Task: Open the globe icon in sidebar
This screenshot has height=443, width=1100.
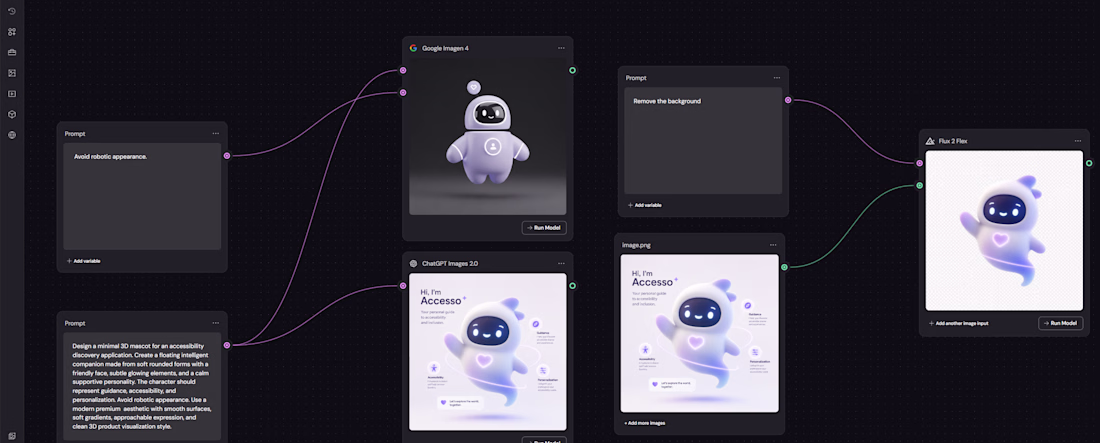Action: coord(12,135)
